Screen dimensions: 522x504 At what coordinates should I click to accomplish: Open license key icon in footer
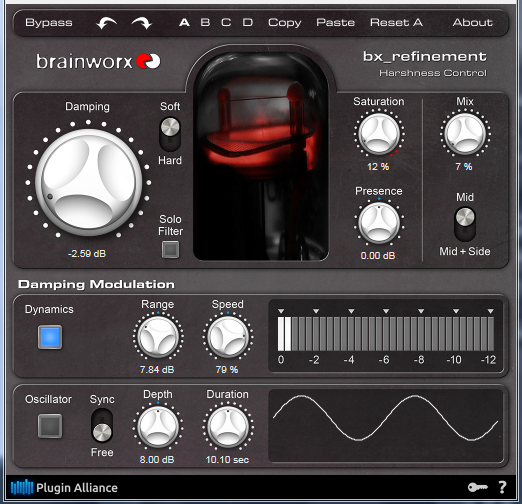pos(477,487)
